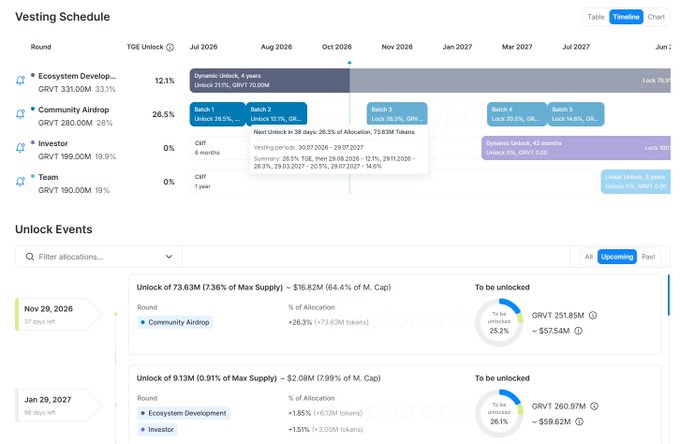
Task: Select Upcoming unlock events filter
Action: point(617,257)
